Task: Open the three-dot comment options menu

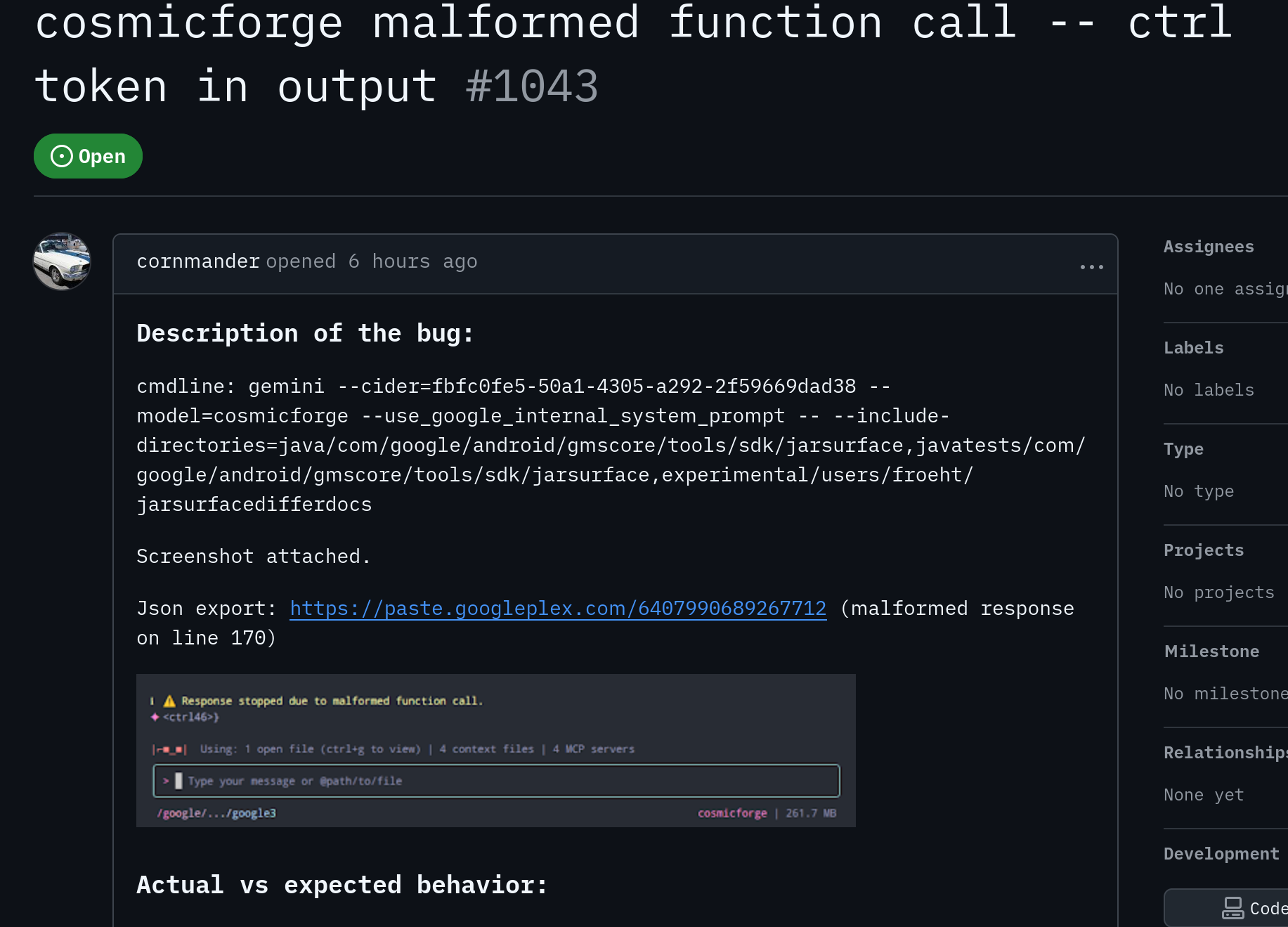Action: click(1091, 267)
